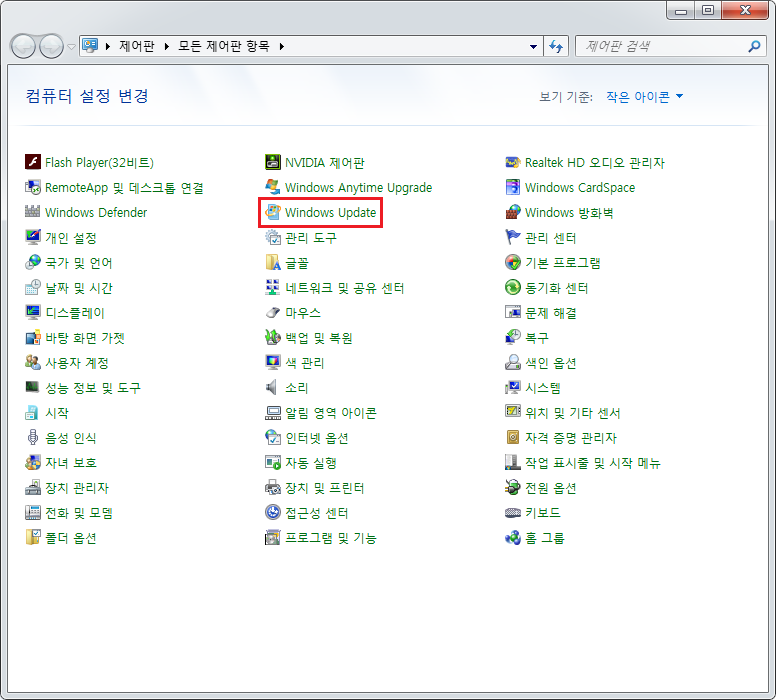Click the search magnifier button
The image size is (776, 700).
pyautogui.click(x=754, y=47)
